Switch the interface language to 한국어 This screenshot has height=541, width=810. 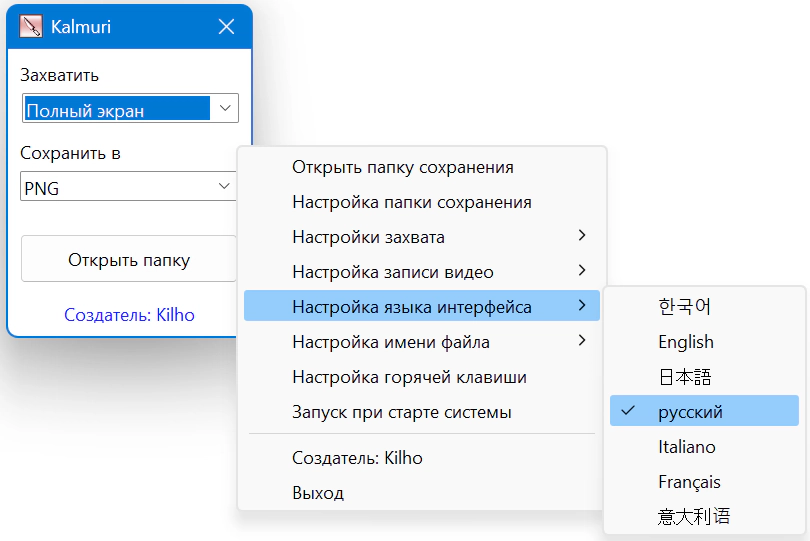tap(684, 306)
